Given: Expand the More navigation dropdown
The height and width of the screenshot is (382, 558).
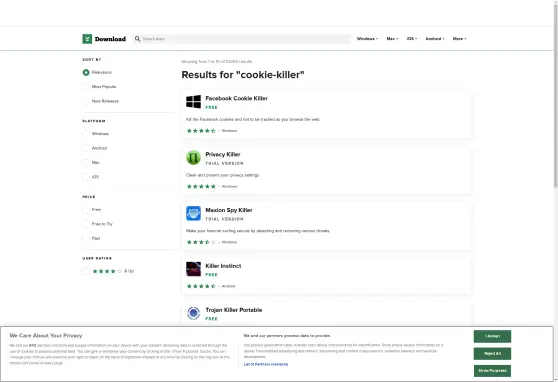Looking at the screenshot, I should 459,39.
